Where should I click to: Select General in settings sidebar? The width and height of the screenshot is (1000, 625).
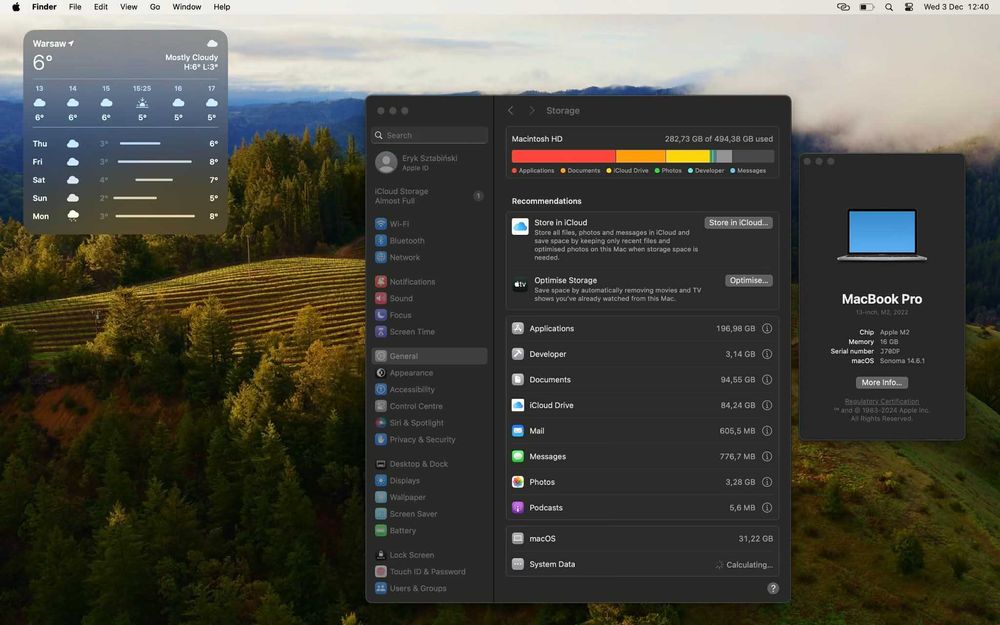[x=429, y=356]
